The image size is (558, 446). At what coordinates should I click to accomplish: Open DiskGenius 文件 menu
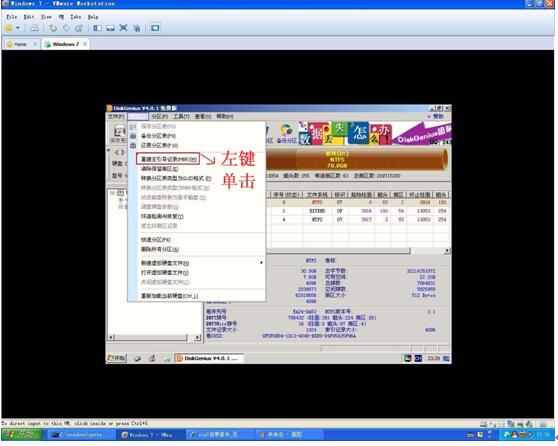116,116
